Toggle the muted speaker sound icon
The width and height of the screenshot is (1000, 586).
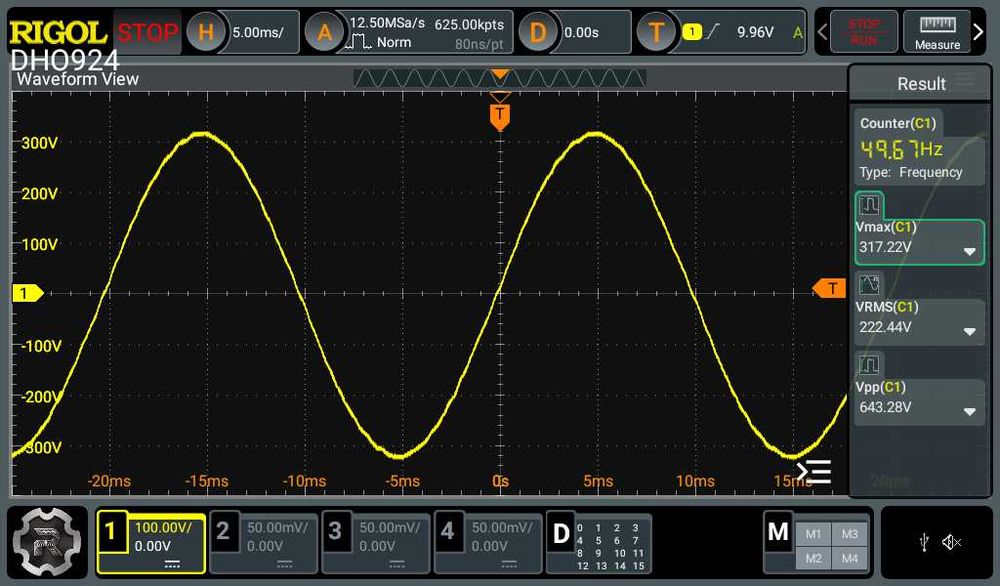pos(952,543)
